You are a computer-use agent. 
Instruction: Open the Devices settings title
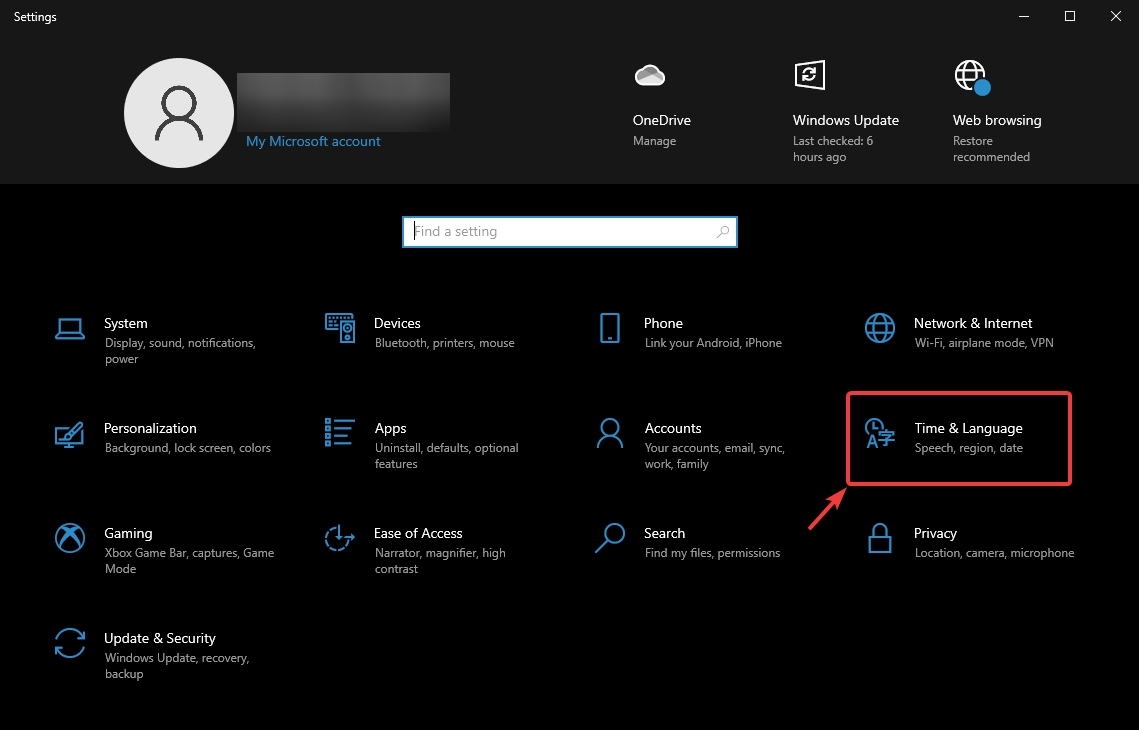(397, 323)
